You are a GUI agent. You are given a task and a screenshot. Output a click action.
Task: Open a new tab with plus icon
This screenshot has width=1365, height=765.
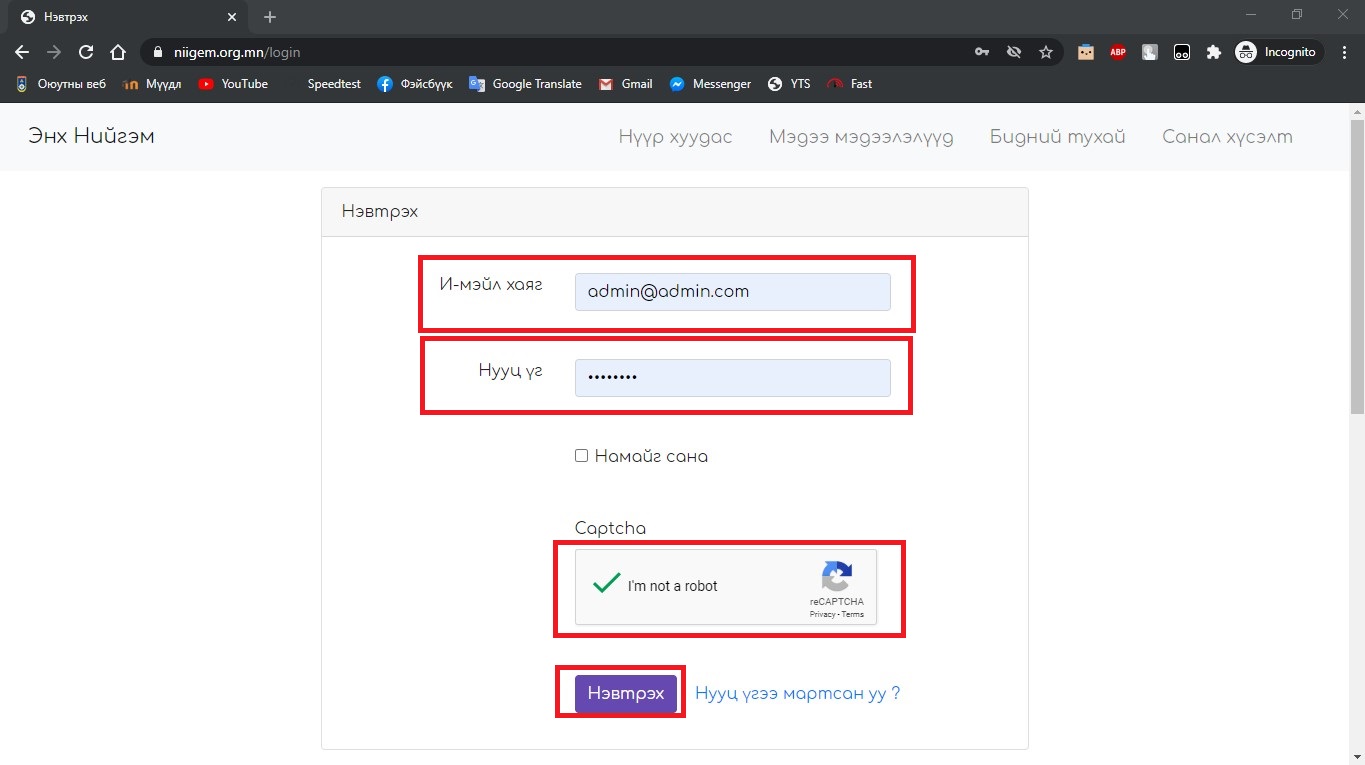click(x=270, y=17)
